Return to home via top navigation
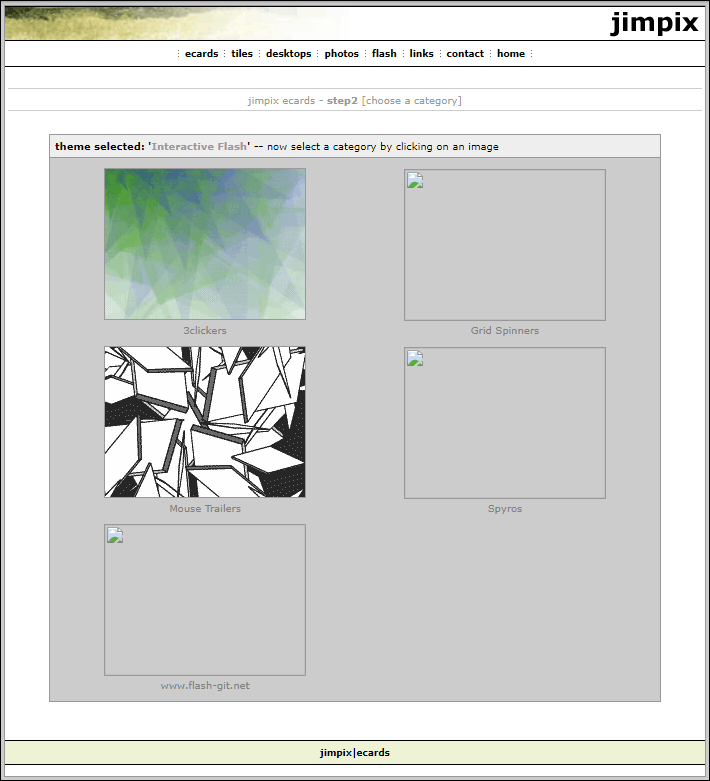The width and height of the screenshot is (710, 781). coord(510,54)
